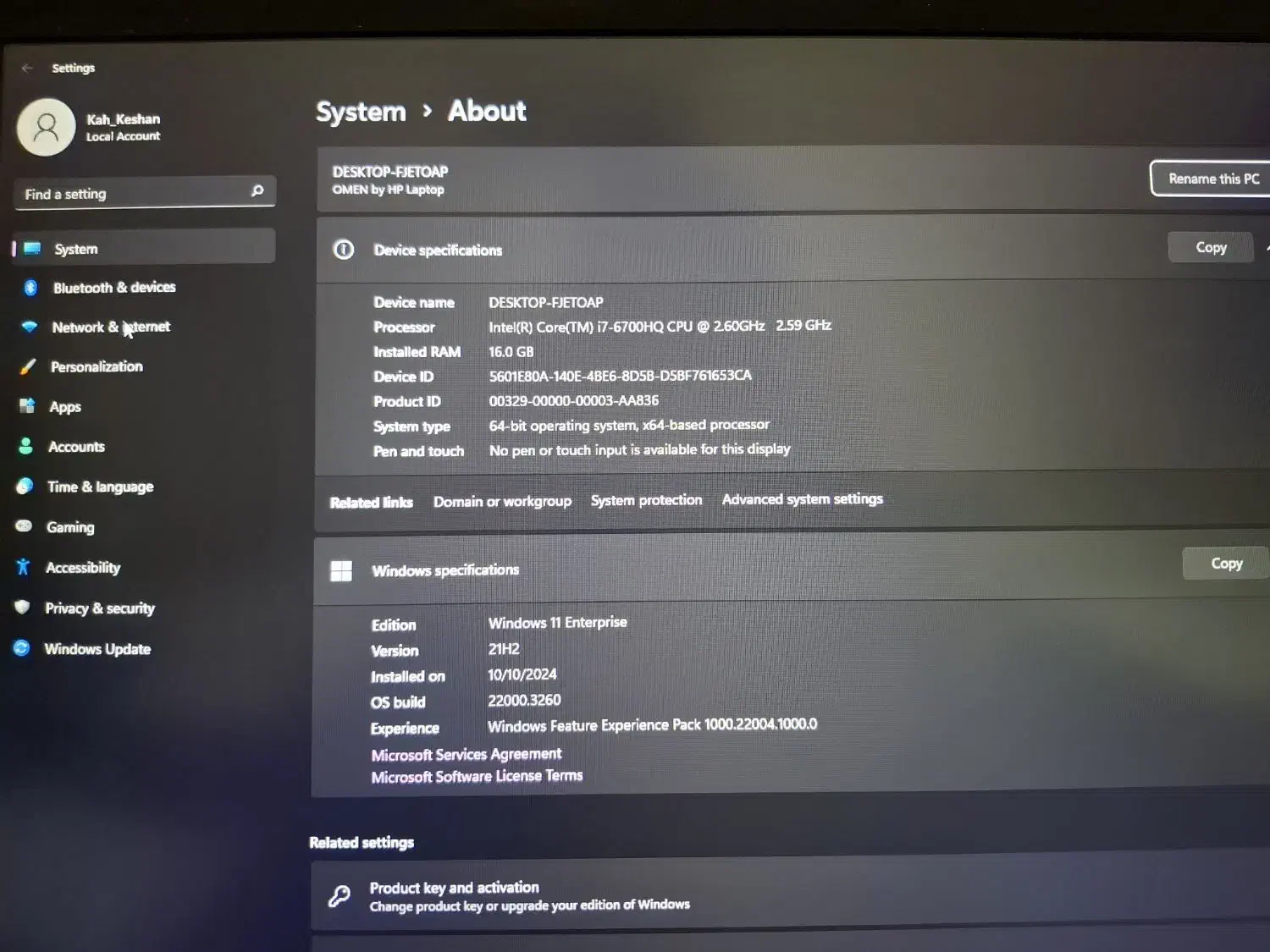Viewport: 1270px width, 952px height.
Task: Click the back arrow in Settings header
Action: point(27,68)
